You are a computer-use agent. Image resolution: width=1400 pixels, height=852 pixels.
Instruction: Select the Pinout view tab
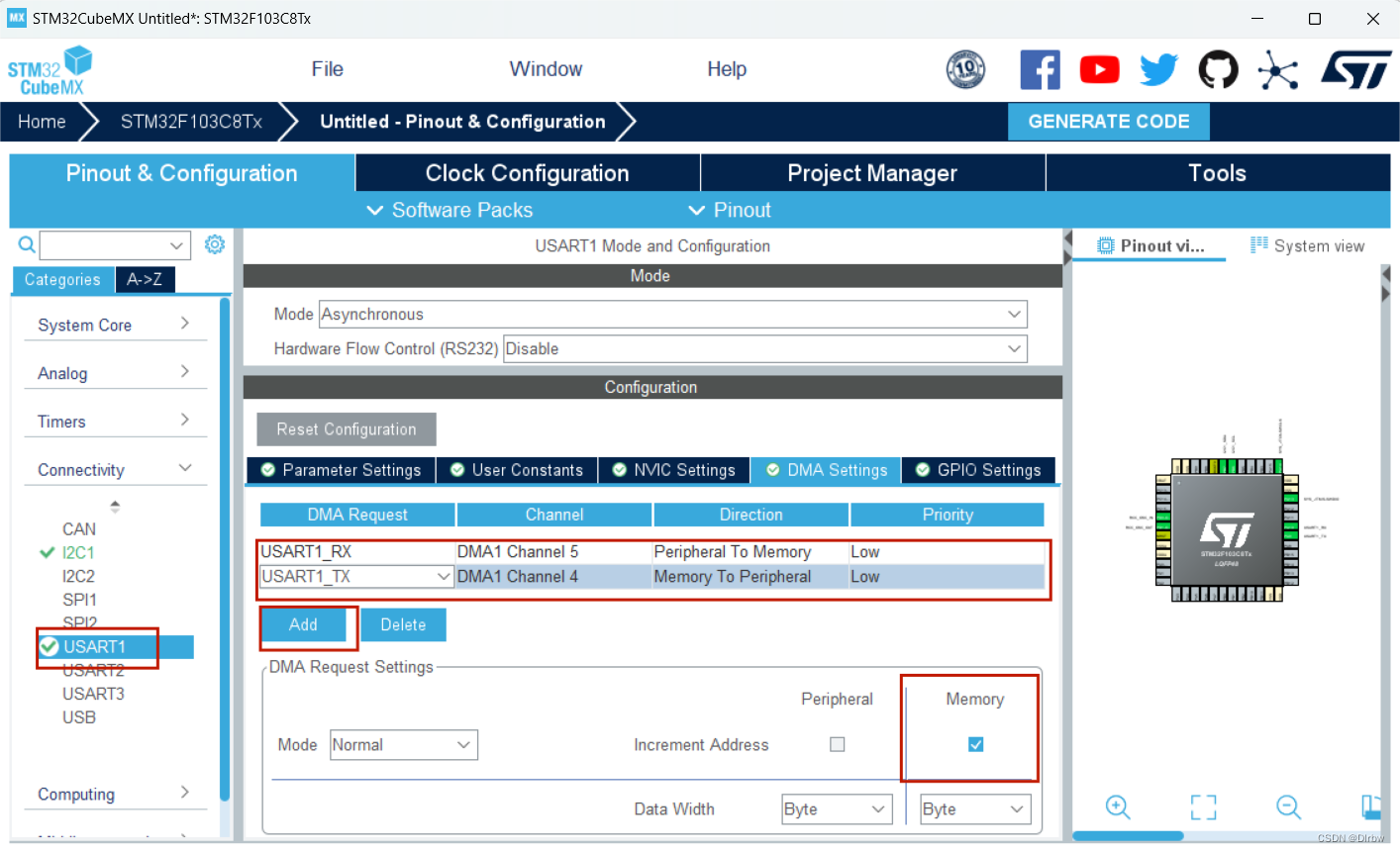tap(1150, 245)
